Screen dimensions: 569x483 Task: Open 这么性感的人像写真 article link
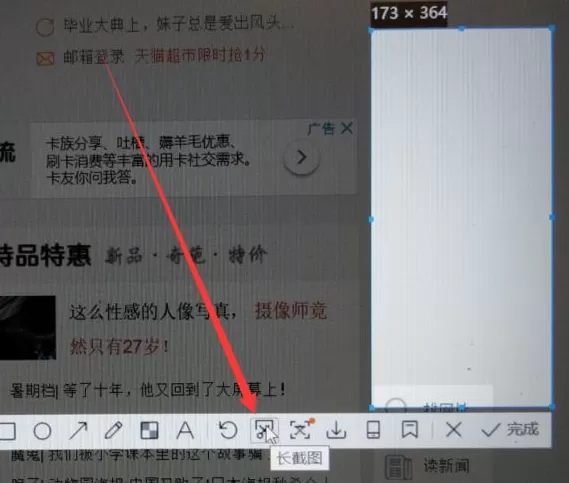153,311
